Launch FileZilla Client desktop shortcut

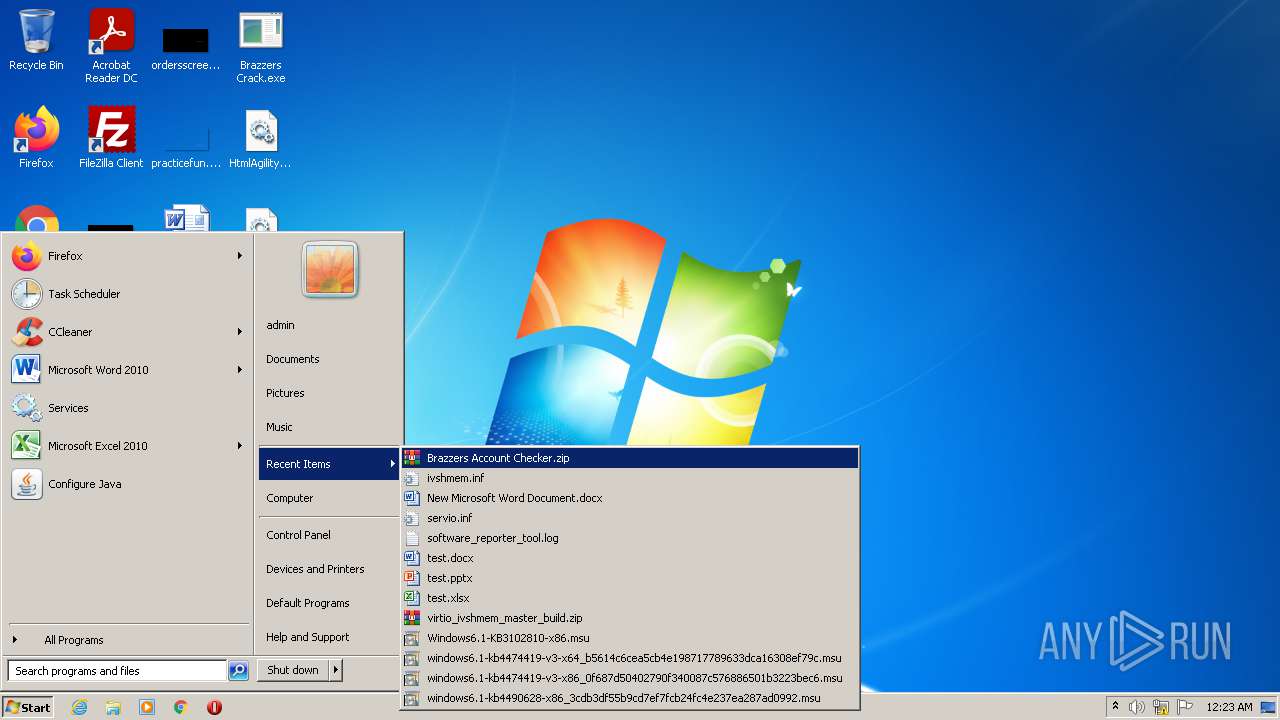(x=111, y=138)
